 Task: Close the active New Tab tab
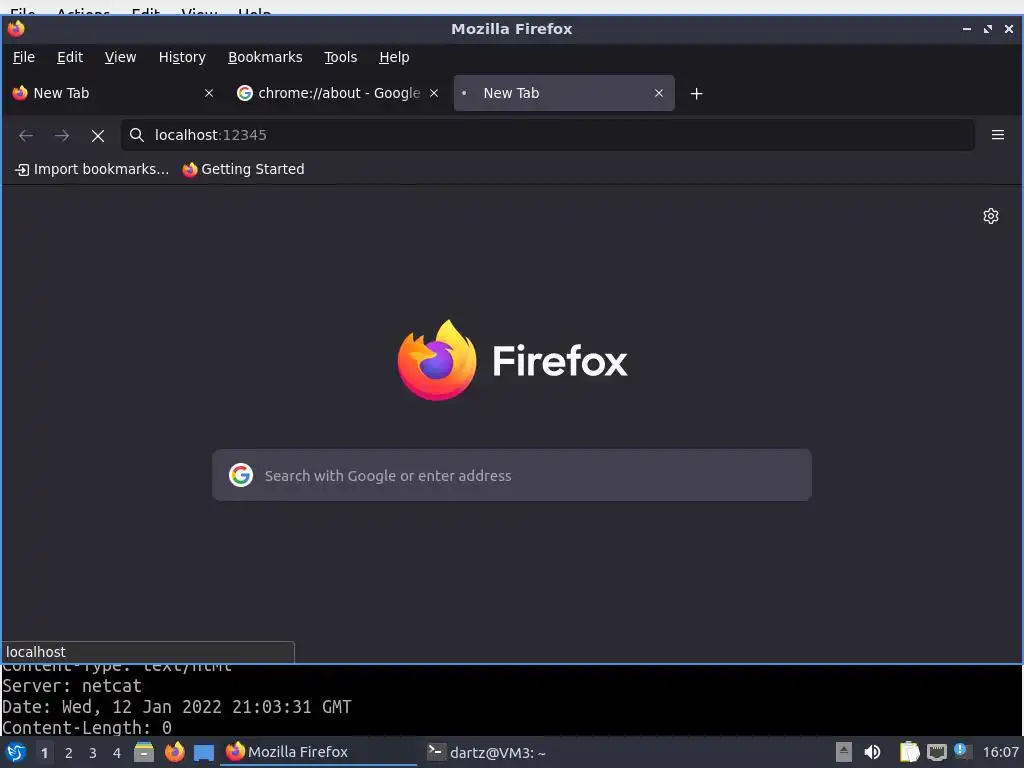click(659, 93)
